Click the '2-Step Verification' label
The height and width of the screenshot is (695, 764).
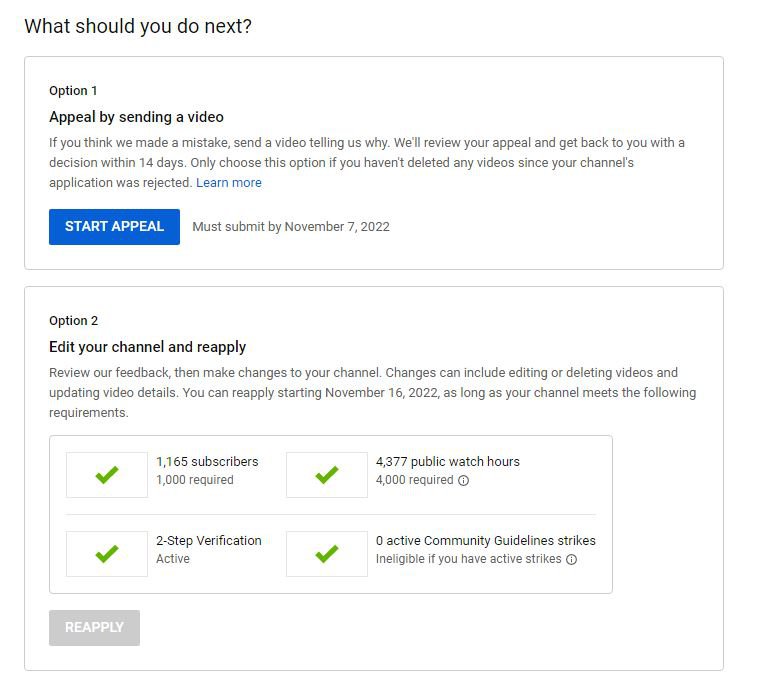[208, 541]
